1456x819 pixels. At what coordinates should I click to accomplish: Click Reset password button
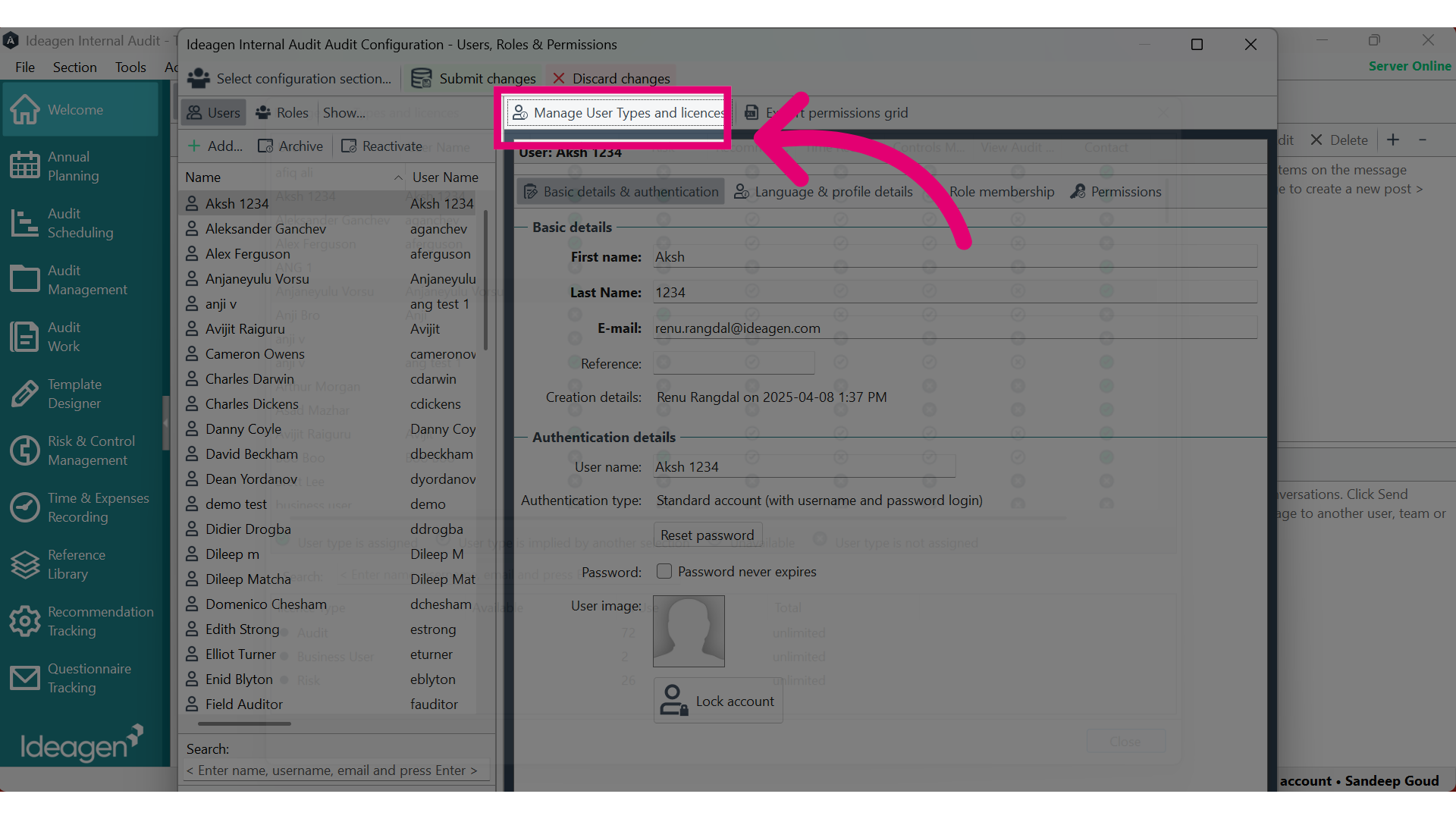[x=708, y=535]
